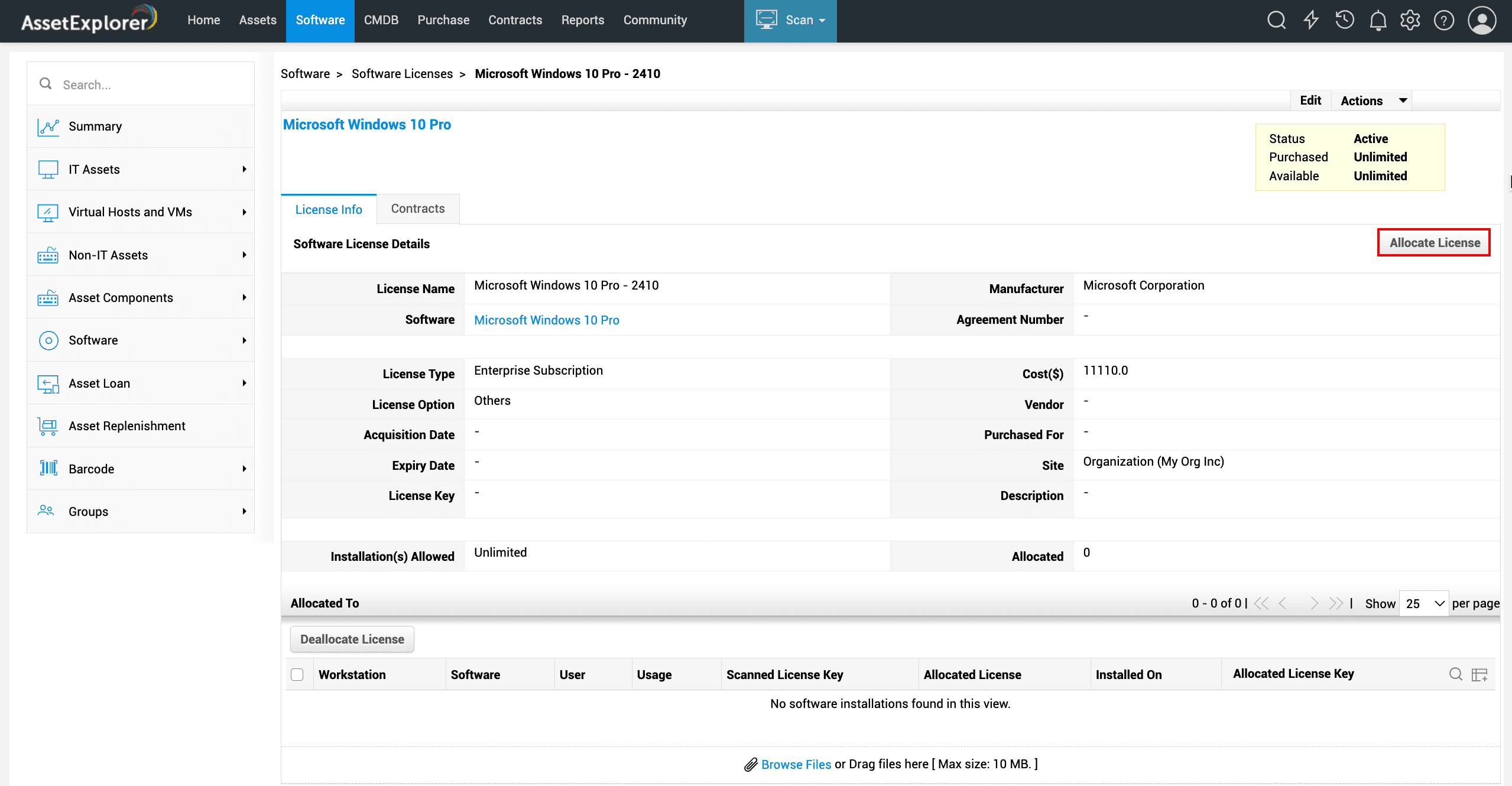Click the Browse Files link
Screen dimensions: 1512x786
pyautogui.click(x=796, y=764)
